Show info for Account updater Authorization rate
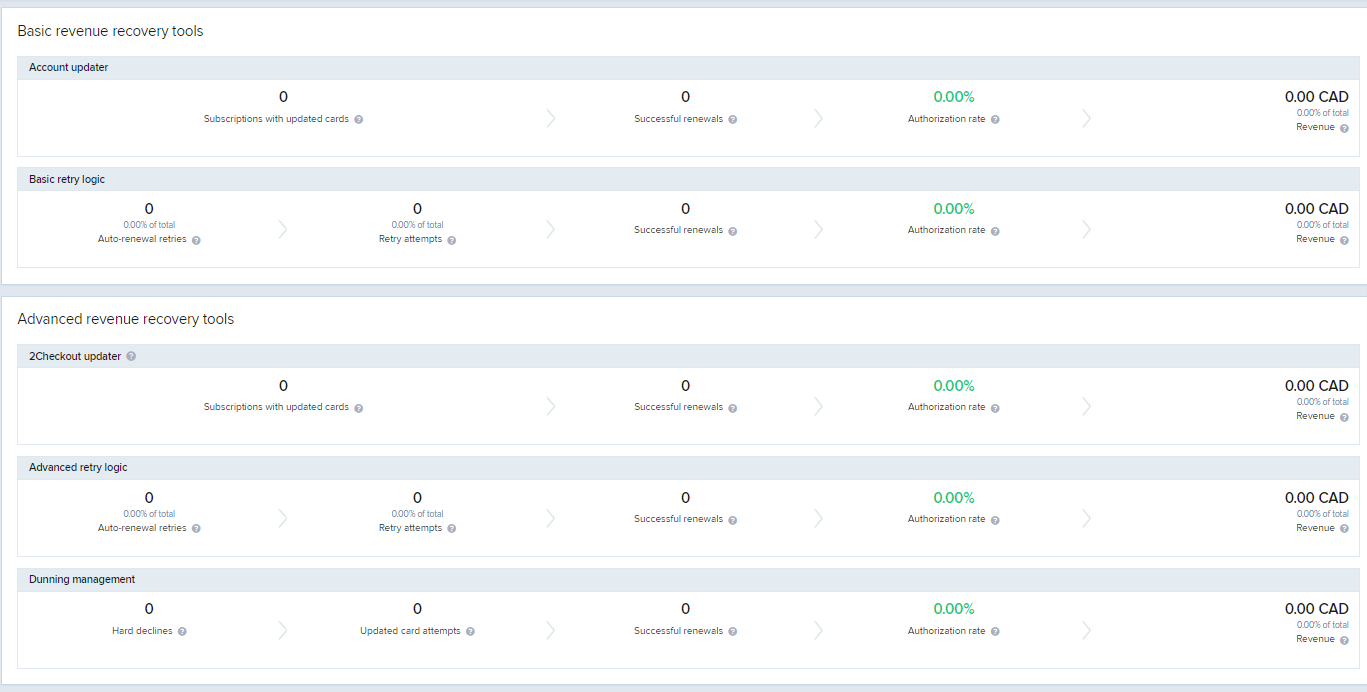Screen dimensions: 1367x692 click(995, 119)
